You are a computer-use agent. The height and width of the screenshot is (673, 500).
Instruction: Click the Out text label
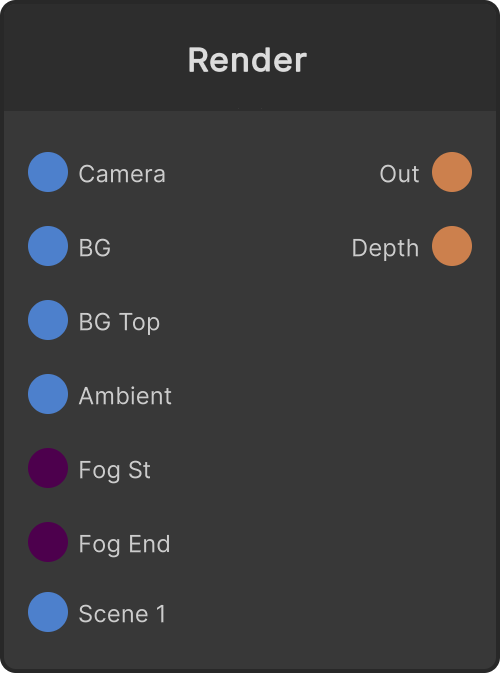tap(399, 174)
